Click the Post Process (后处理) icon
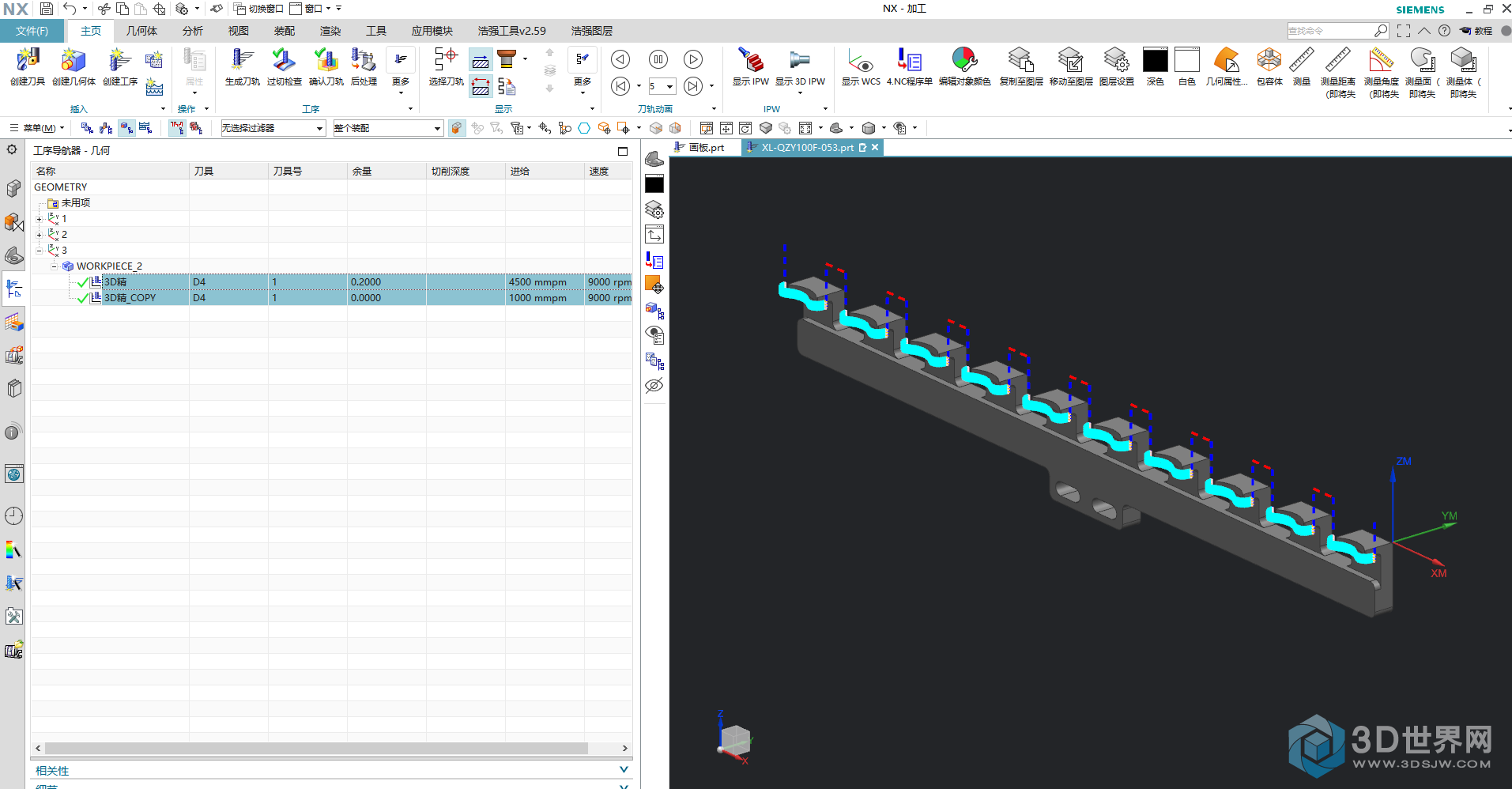1512x789 pixels. point(364,61)
